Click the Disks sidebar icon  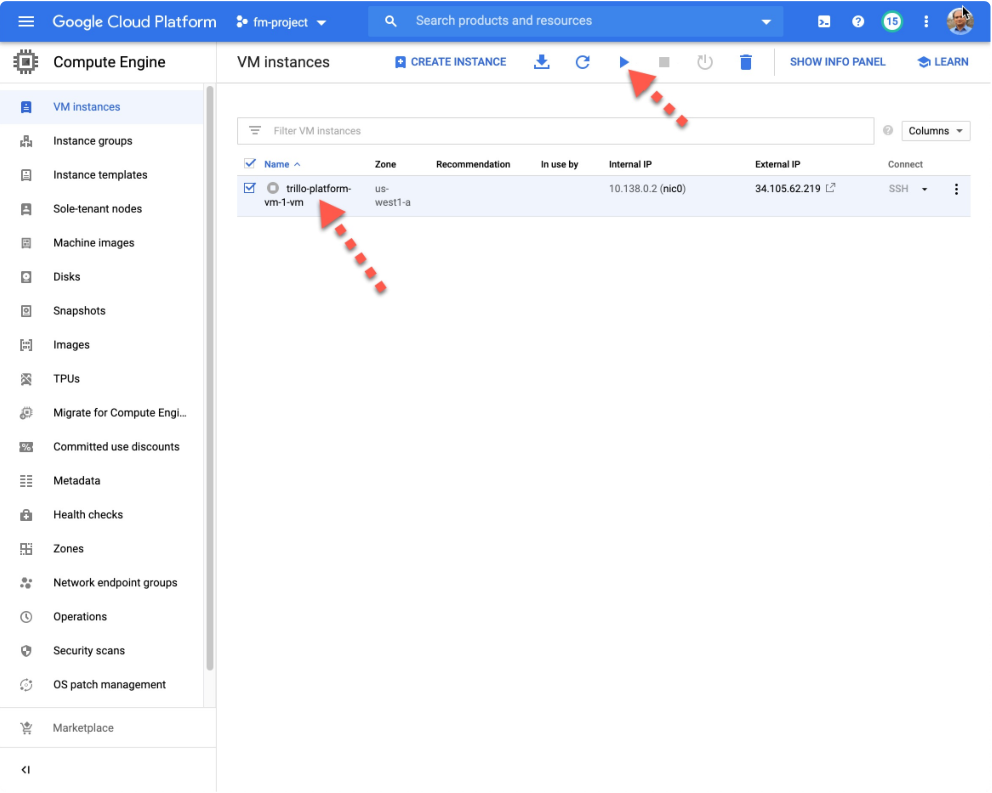click(x=26, y=277)
